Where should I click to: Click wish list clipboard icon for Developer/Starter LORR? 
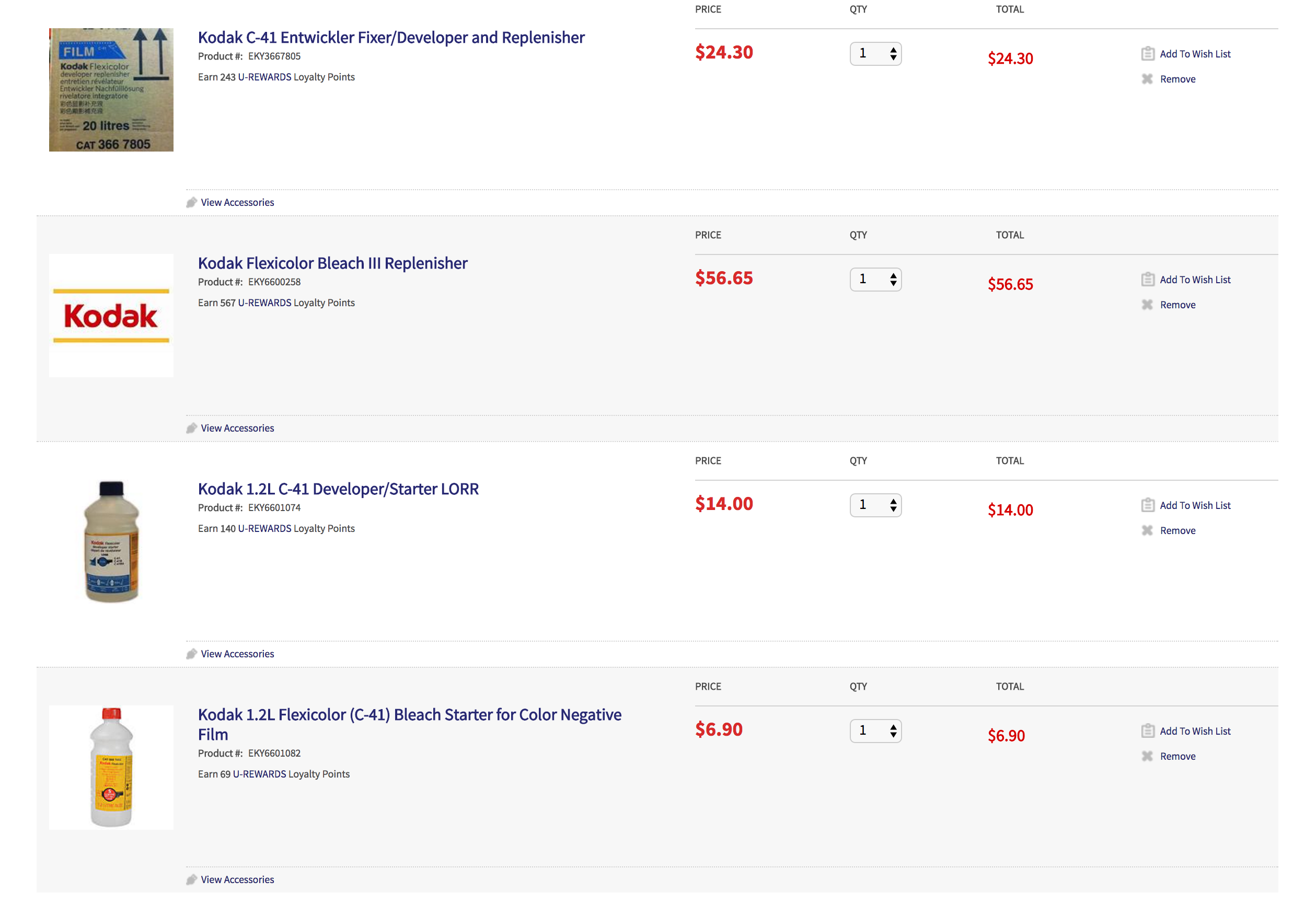[x=1147, y=505]
